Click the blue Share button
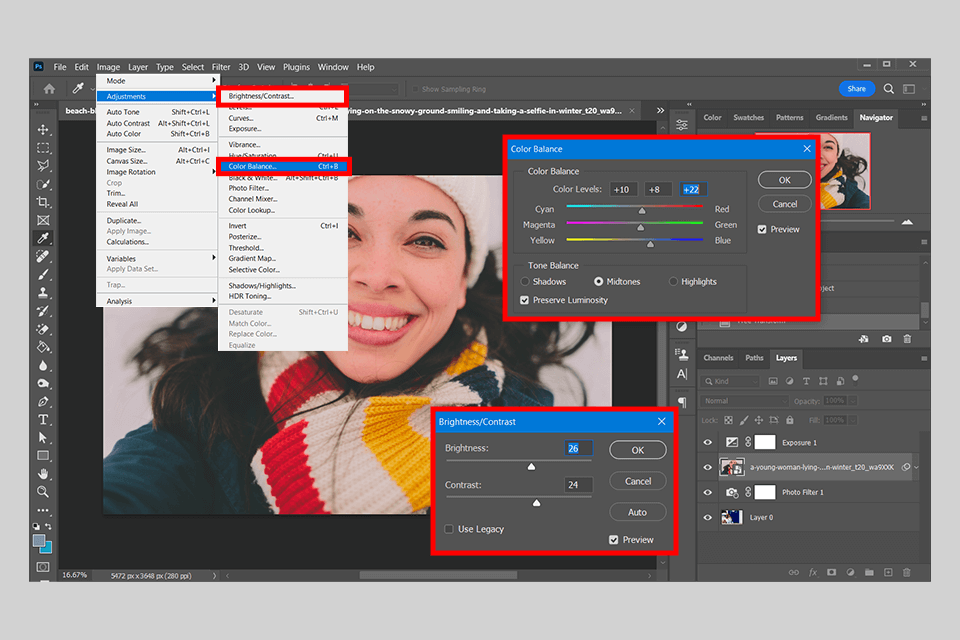 (x=856, y=89)
